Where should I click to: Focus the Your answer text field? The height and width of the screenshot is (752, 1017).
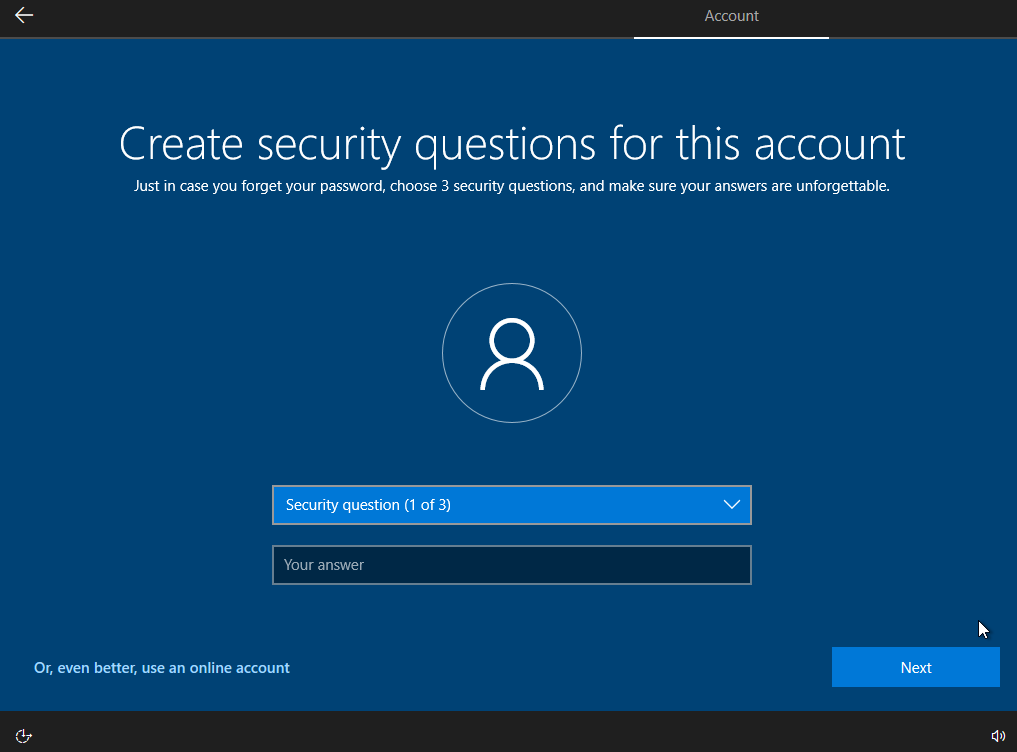[x=511, y=565]
